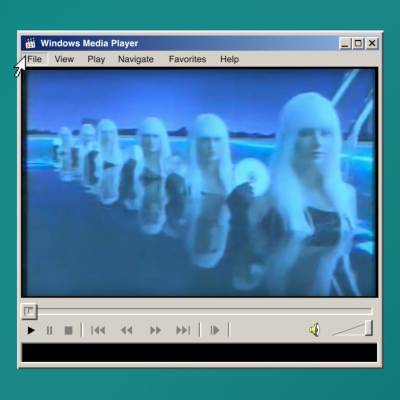Click the Windows Media Player title icon

(30, 43)
